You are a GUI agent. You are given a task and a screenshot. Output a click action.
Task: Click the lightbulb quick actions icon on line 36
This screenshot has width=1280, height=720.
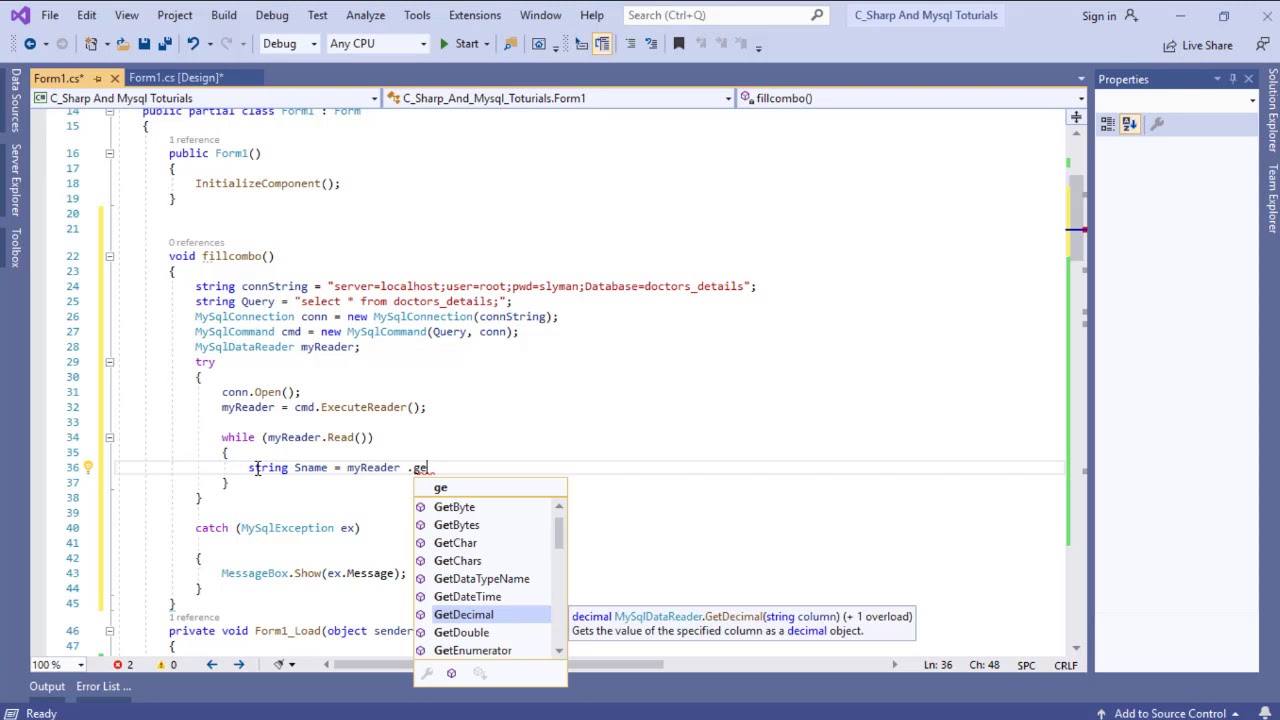87,467
